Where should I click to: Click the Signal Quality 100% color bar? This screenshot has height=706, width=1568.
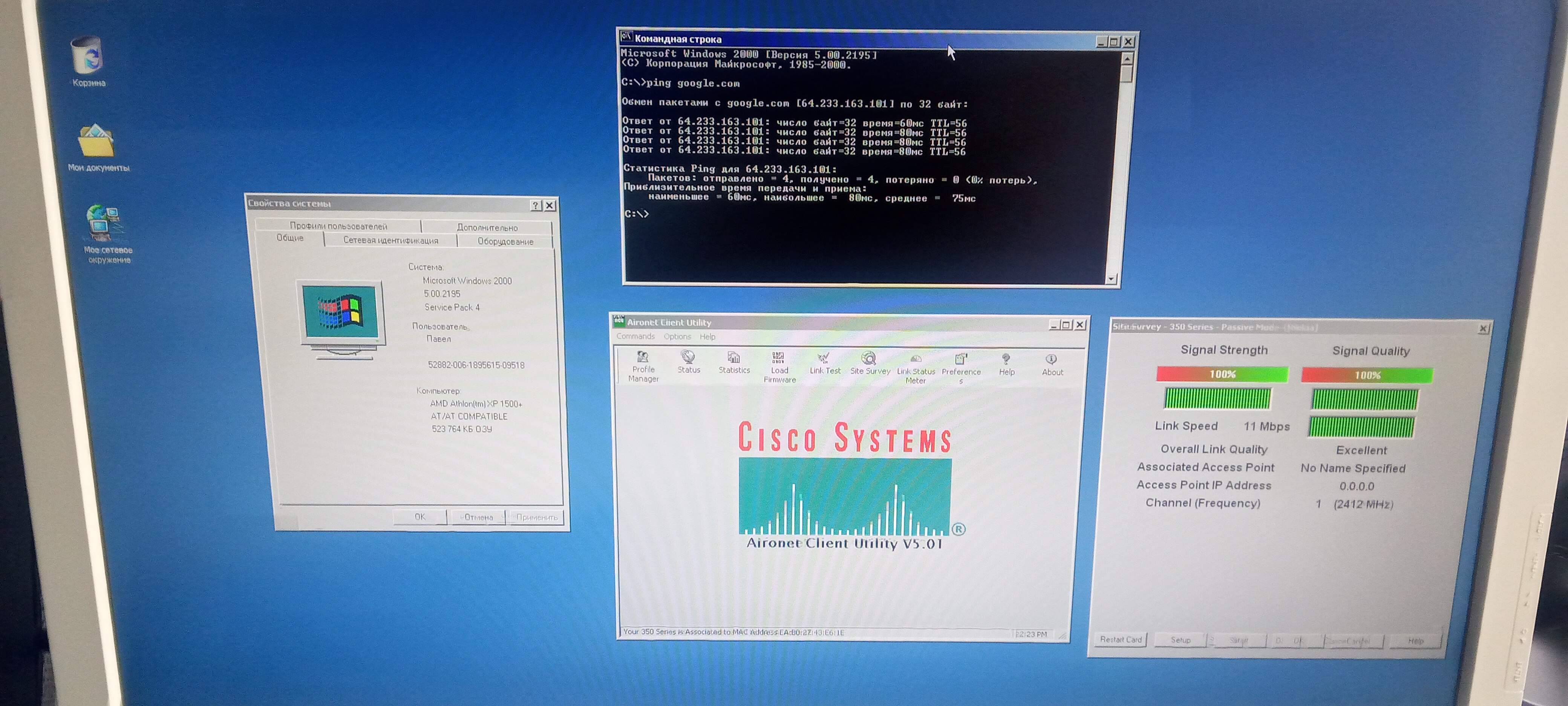(x=1366, y=375)
